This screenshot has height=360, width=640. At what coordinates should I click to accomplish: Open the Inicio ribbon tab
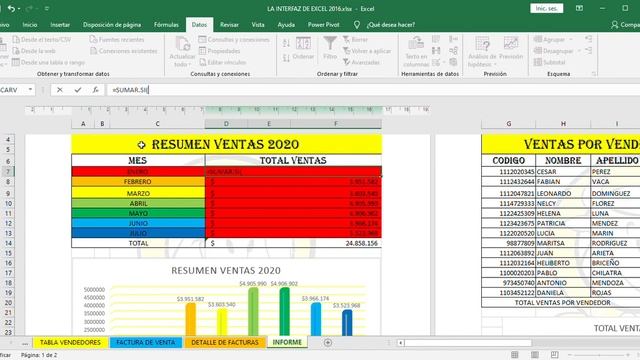click(30, 25)
